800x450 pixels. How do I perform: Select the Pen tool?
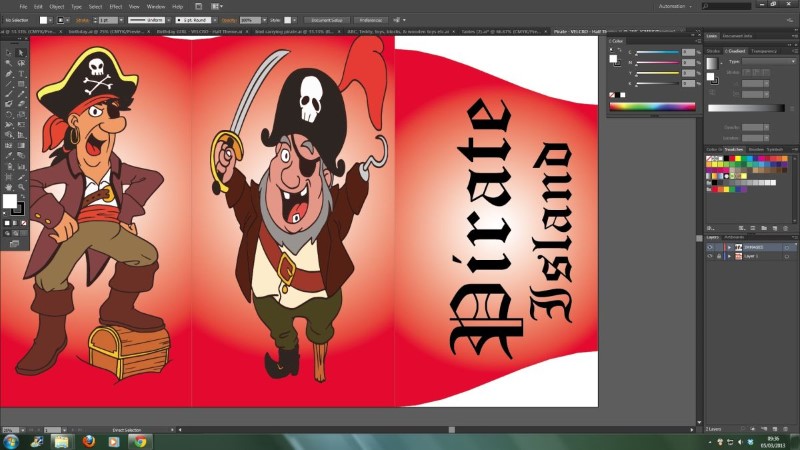pos(7,73)
